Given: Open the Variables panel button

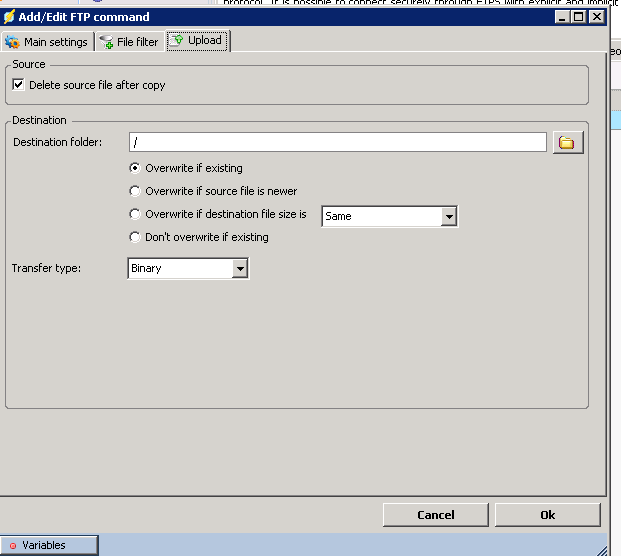Looking at the screenshot, I should [x=50, y=545].
